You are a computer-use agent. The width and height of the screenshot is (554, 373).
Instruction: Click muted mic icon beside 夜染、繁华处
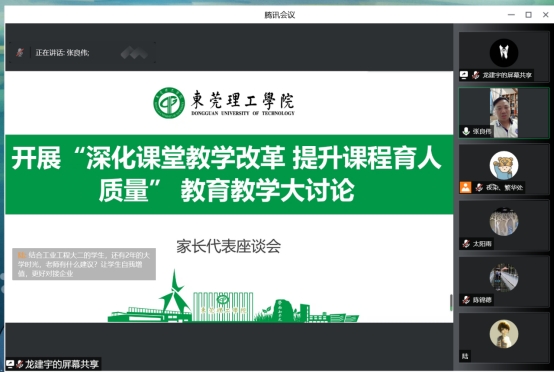pos(479,187)
